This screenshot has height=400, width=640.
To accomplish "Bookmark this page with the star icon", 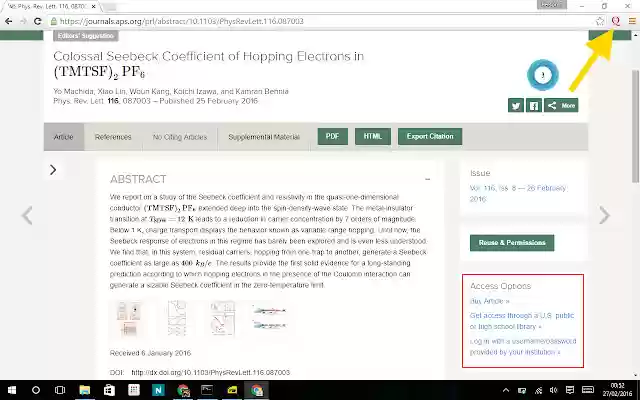I will (x=600, y=21).
